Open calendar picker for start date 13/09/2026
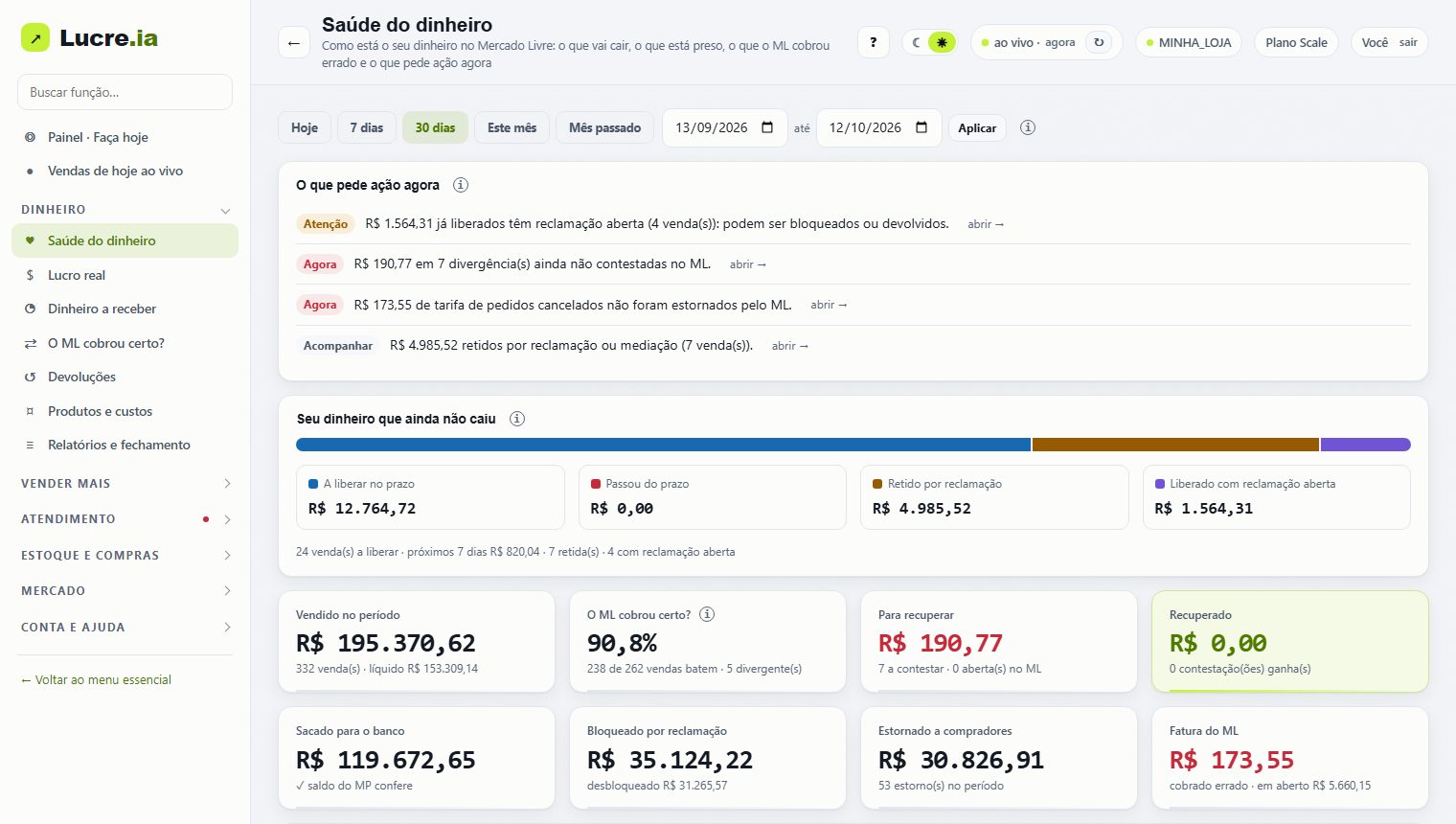 [x=767, y=127]
